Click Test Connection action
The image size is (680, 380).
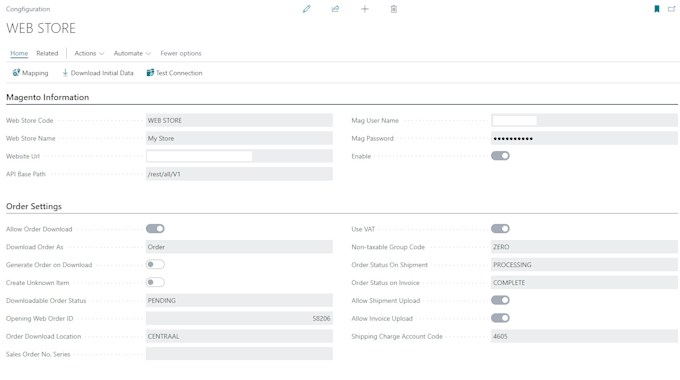point(174,73)
